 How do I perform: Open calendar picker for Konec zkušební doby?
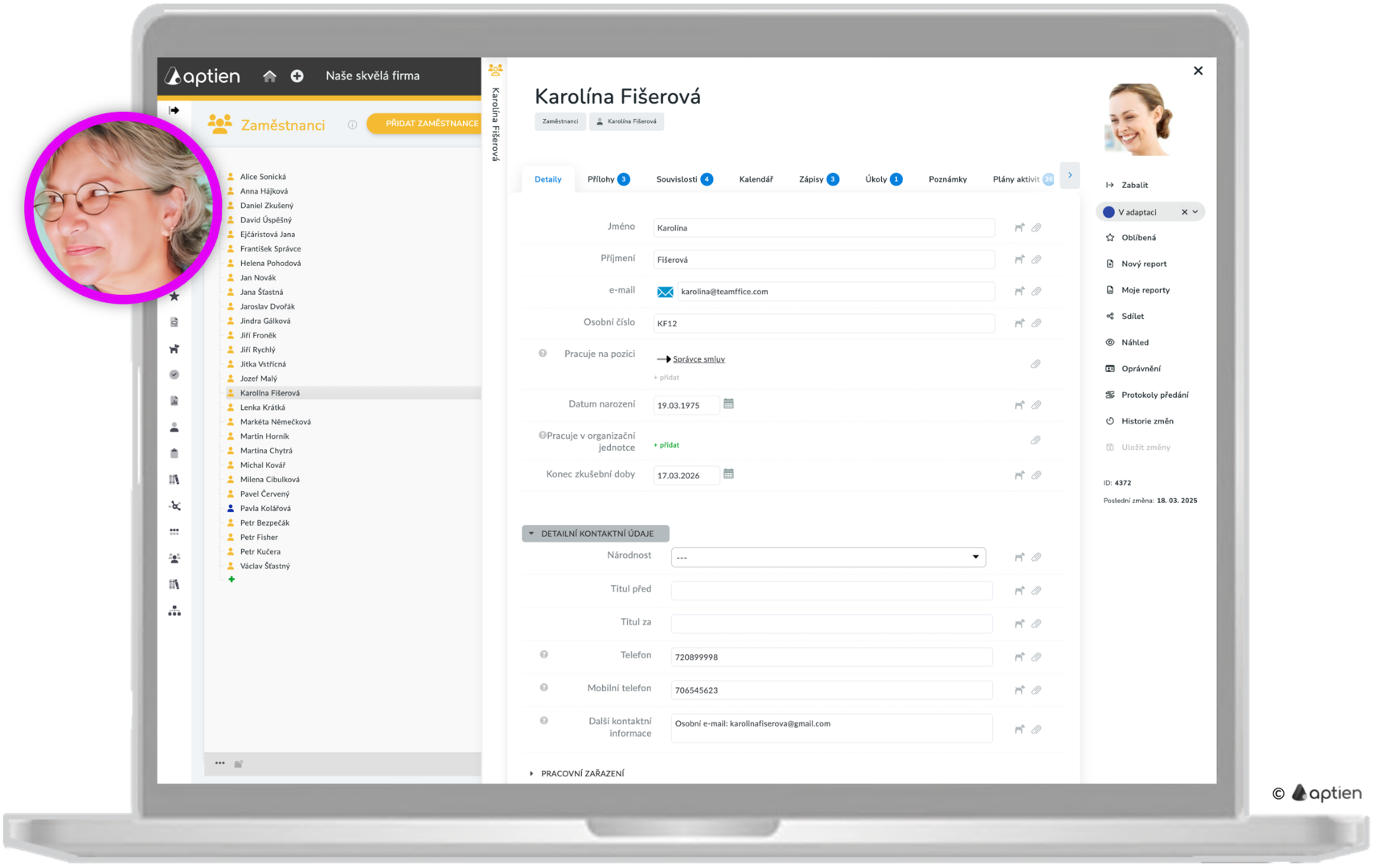click(728, 474)
